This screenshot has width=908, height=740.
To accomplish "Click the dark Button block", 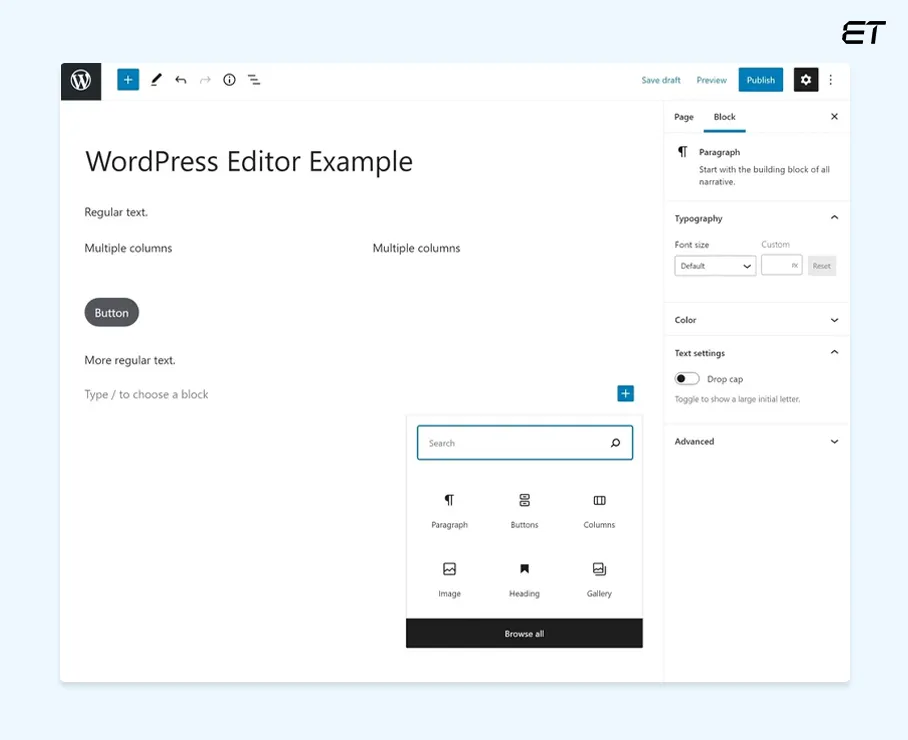I will click(x=112, y=313).
